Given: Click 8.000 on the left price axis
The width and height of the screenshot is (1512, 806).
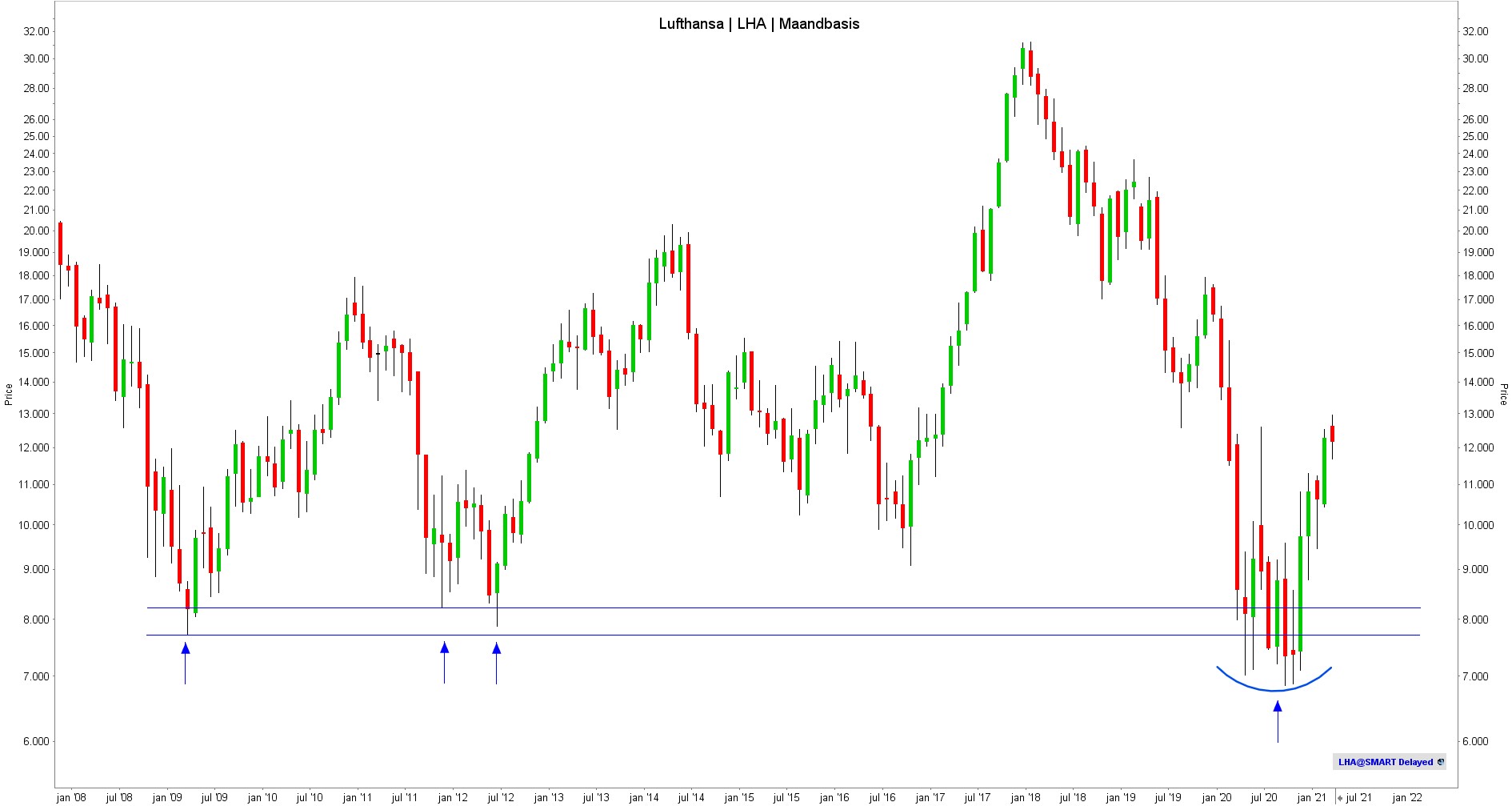Looking at the screenshot, I should [36, 620].
